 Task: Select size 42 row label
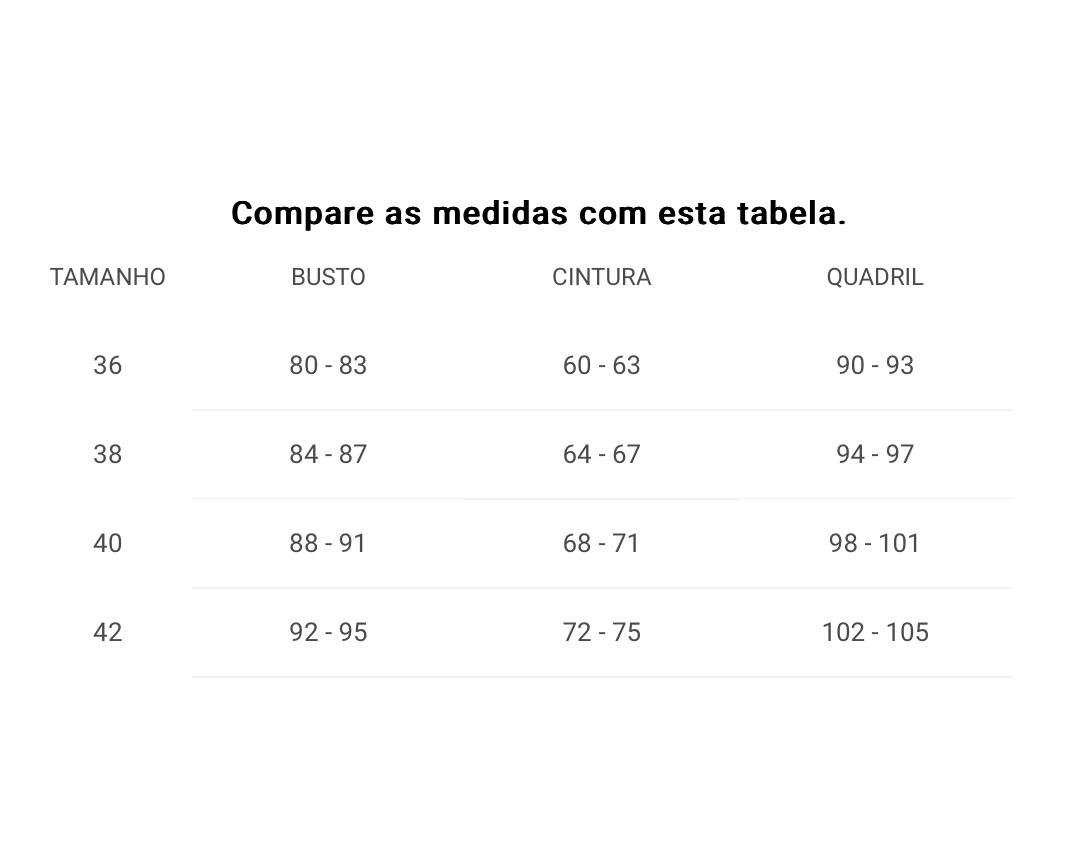[108, 632]
